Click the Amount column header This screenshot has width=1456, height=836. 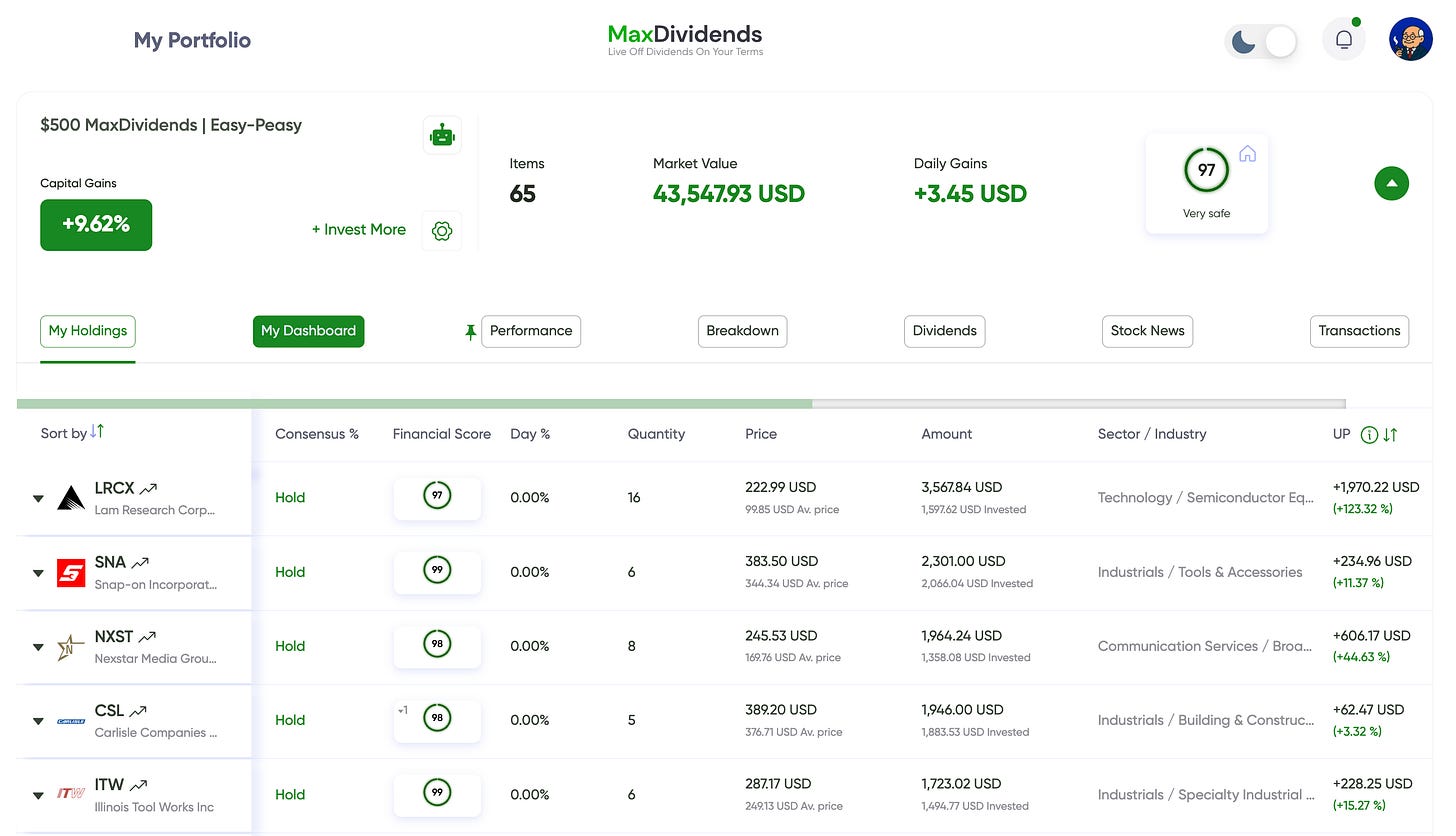pos(947,434)
